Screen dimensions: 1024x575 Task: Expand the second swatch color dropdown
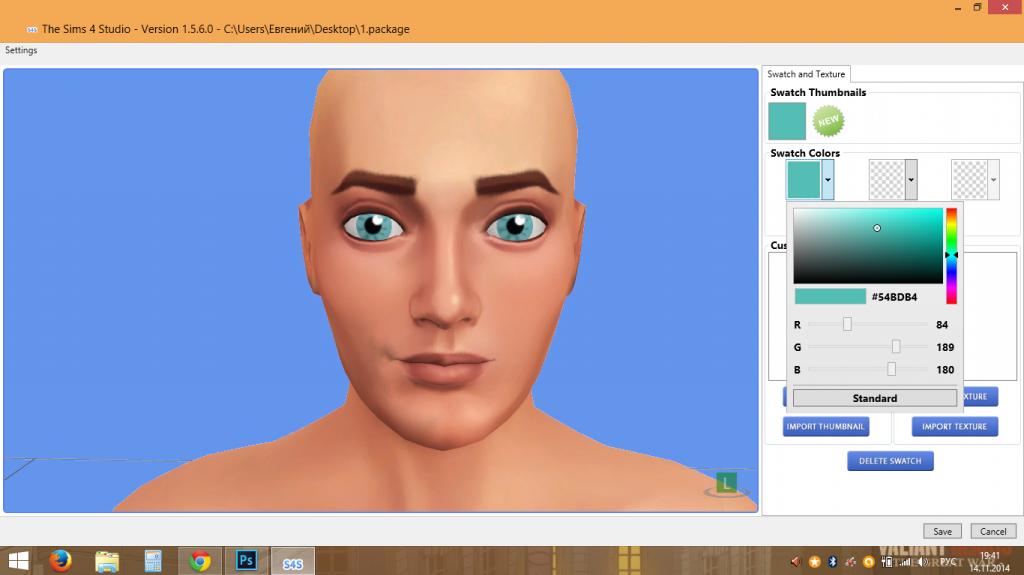[x=911, y=180]
